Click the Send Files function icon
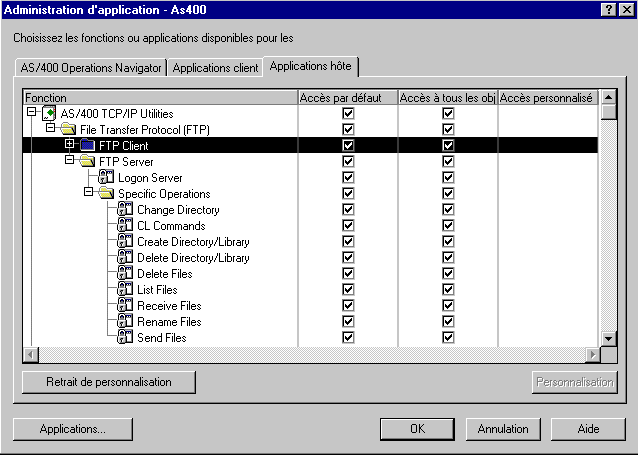The image size is (638, 456). (x=125, y=337)
